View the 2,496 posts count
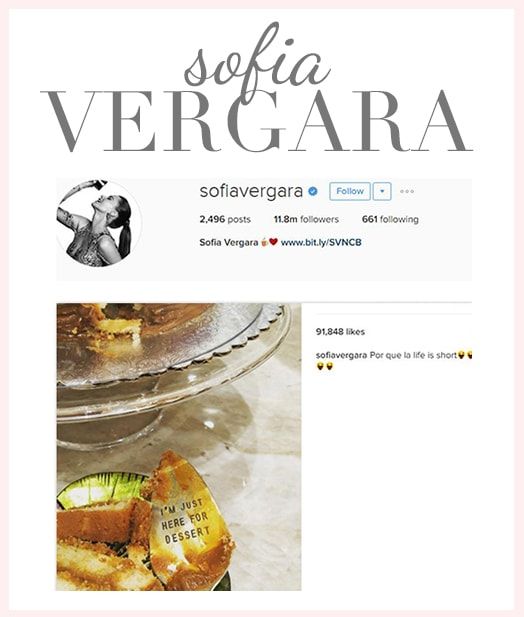 225,219
